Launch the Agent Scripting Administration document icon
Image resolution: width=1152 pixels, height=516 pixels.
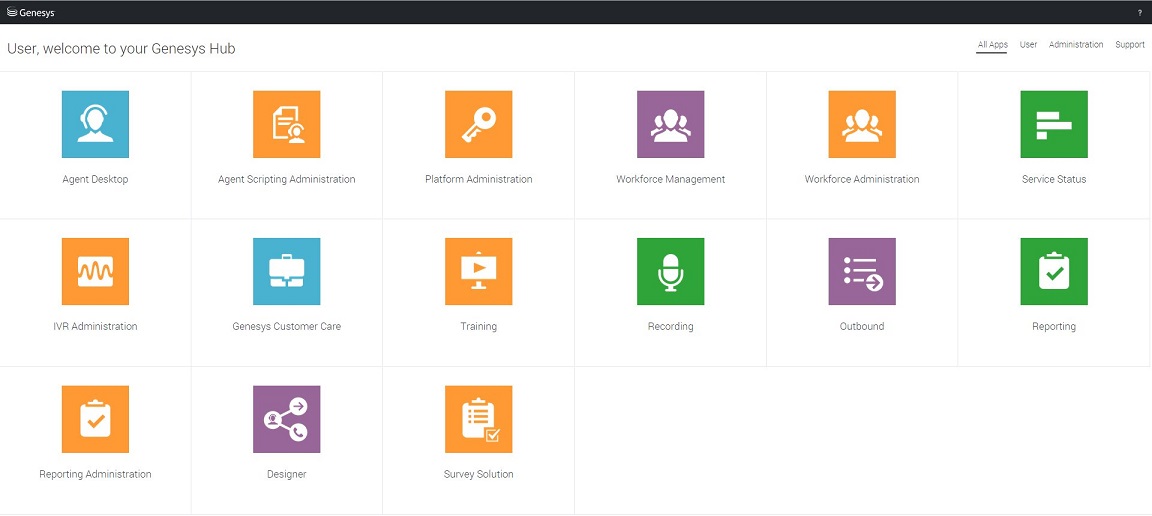[x=287, y=124]
